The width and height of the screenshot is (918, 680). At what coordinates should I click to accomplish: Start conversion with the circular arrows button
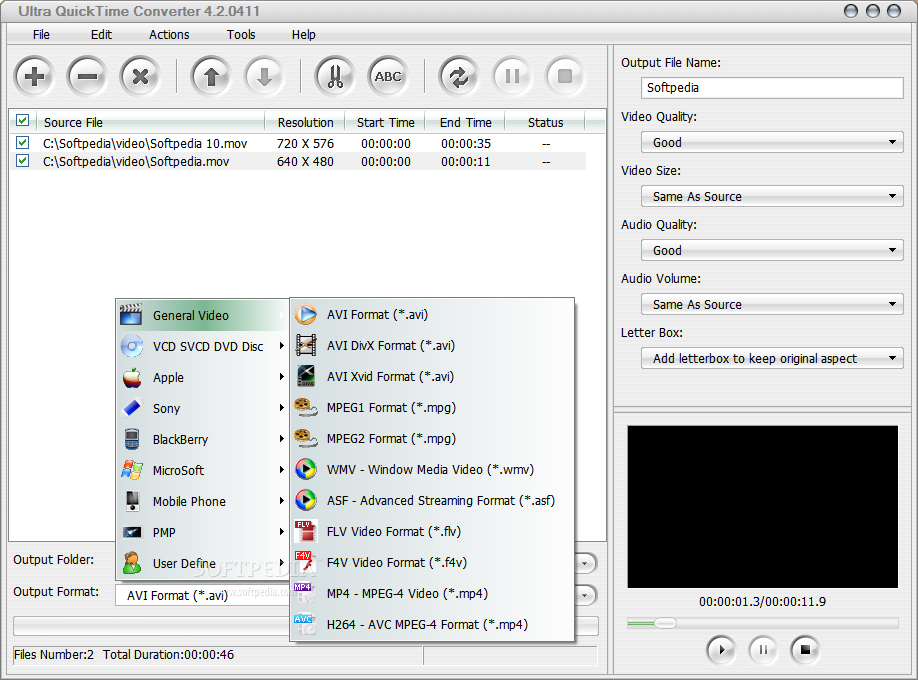pyautogui.click(x=459, y=76)
